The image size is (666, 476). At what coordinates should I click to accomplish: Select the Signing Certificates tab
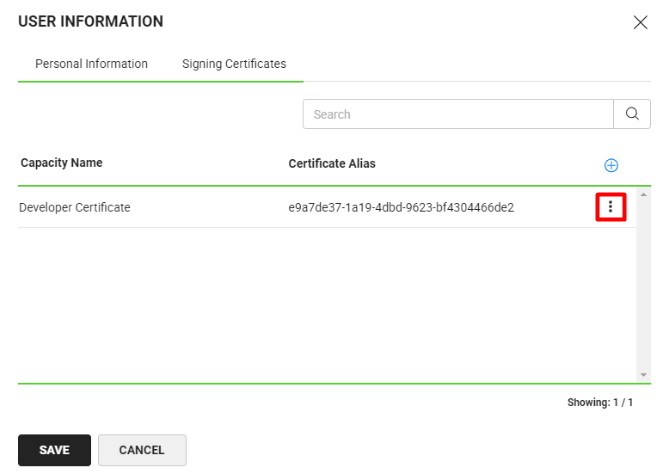234,64
